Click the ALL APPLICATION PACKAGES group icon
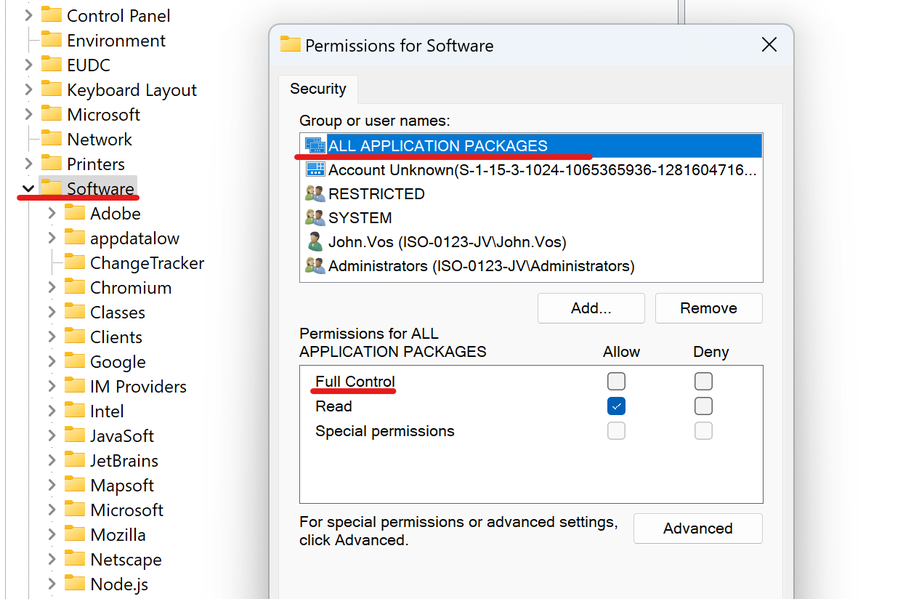This screenshot has width=911, height=599. 315,146
